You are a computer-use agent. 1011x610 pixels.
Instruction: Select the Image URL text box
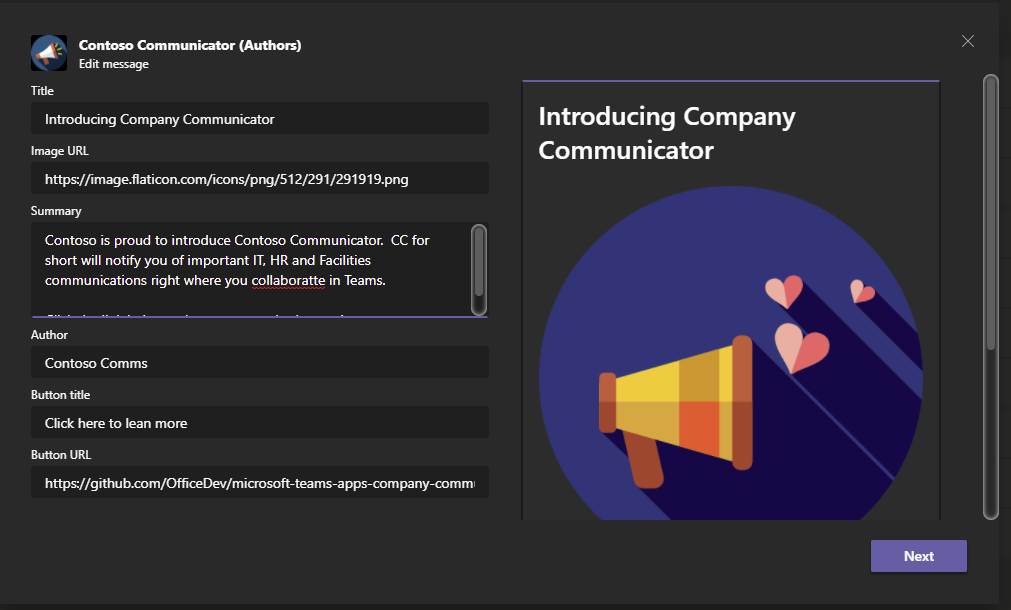click(x=260, y=178)
